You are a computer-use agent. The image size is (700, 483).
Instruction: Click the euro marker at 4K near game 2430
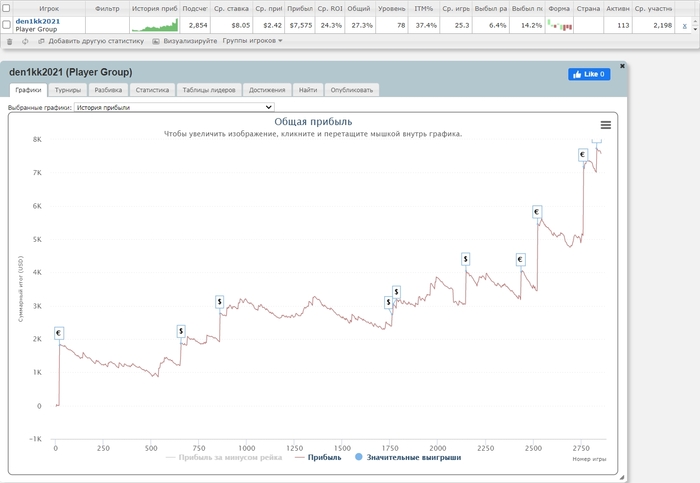click(520, 259)
